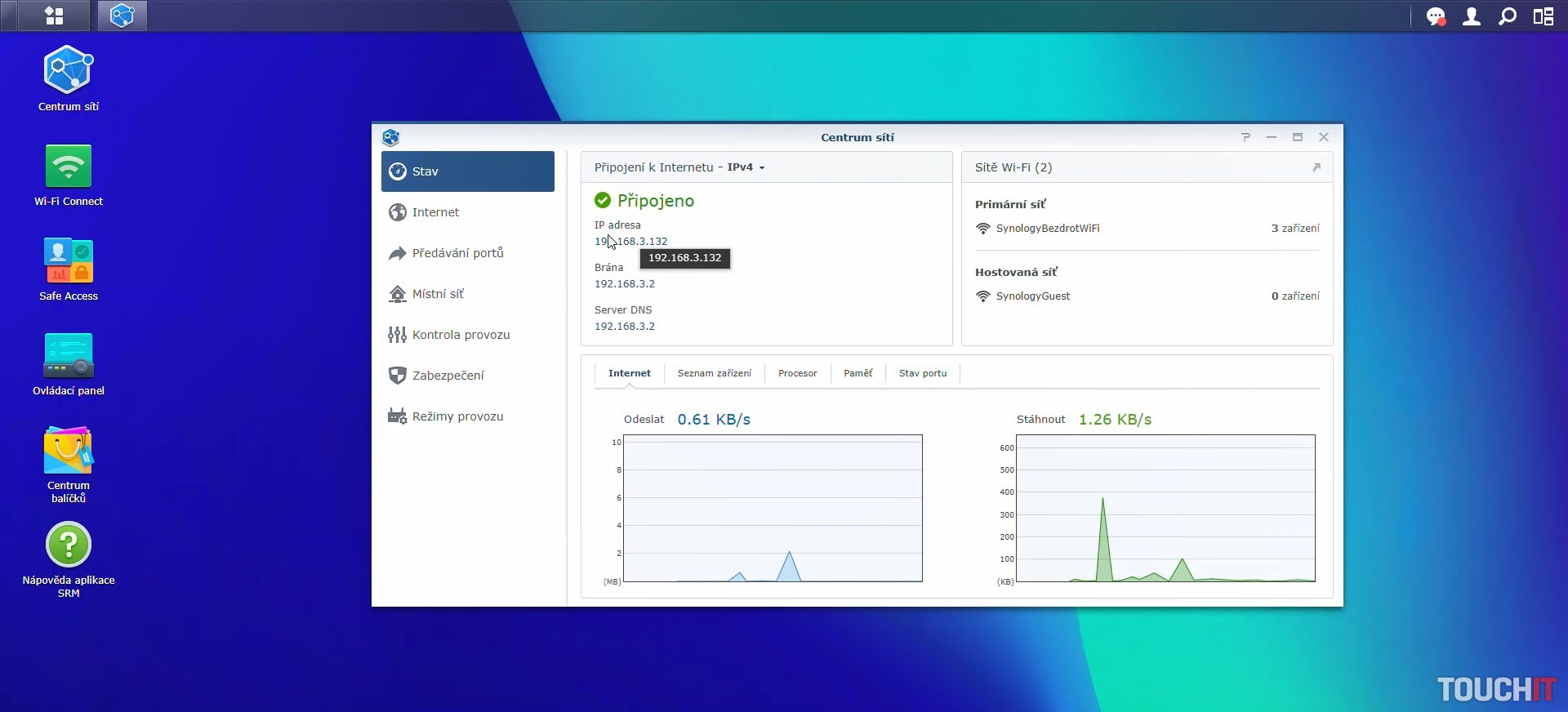Screen dimensions: 1568x712
Task: Open the notifications chat bubble icon
Action: tap(1435, 16)
